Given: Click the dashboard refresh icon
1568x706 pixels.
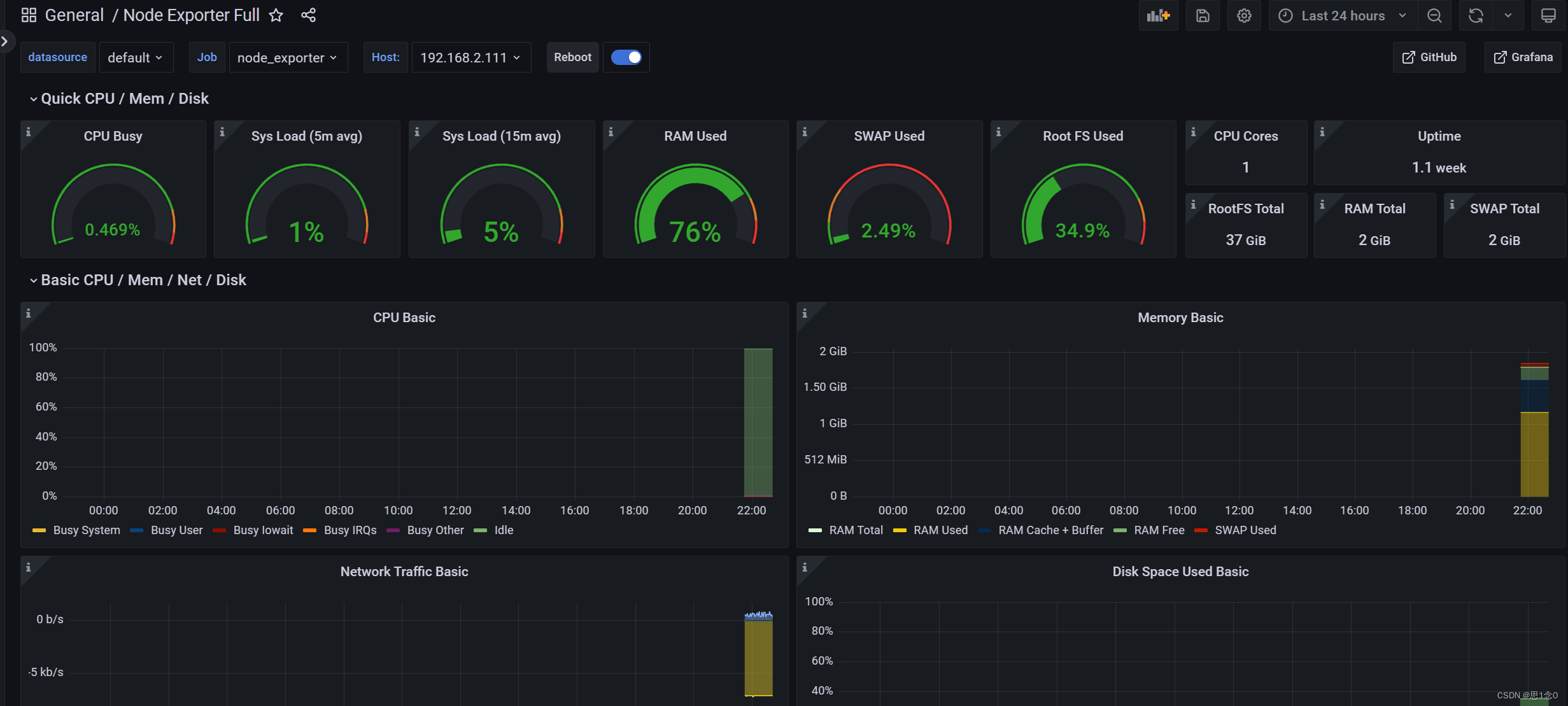Looking at the screenshot, I should tap(1477, 15).
